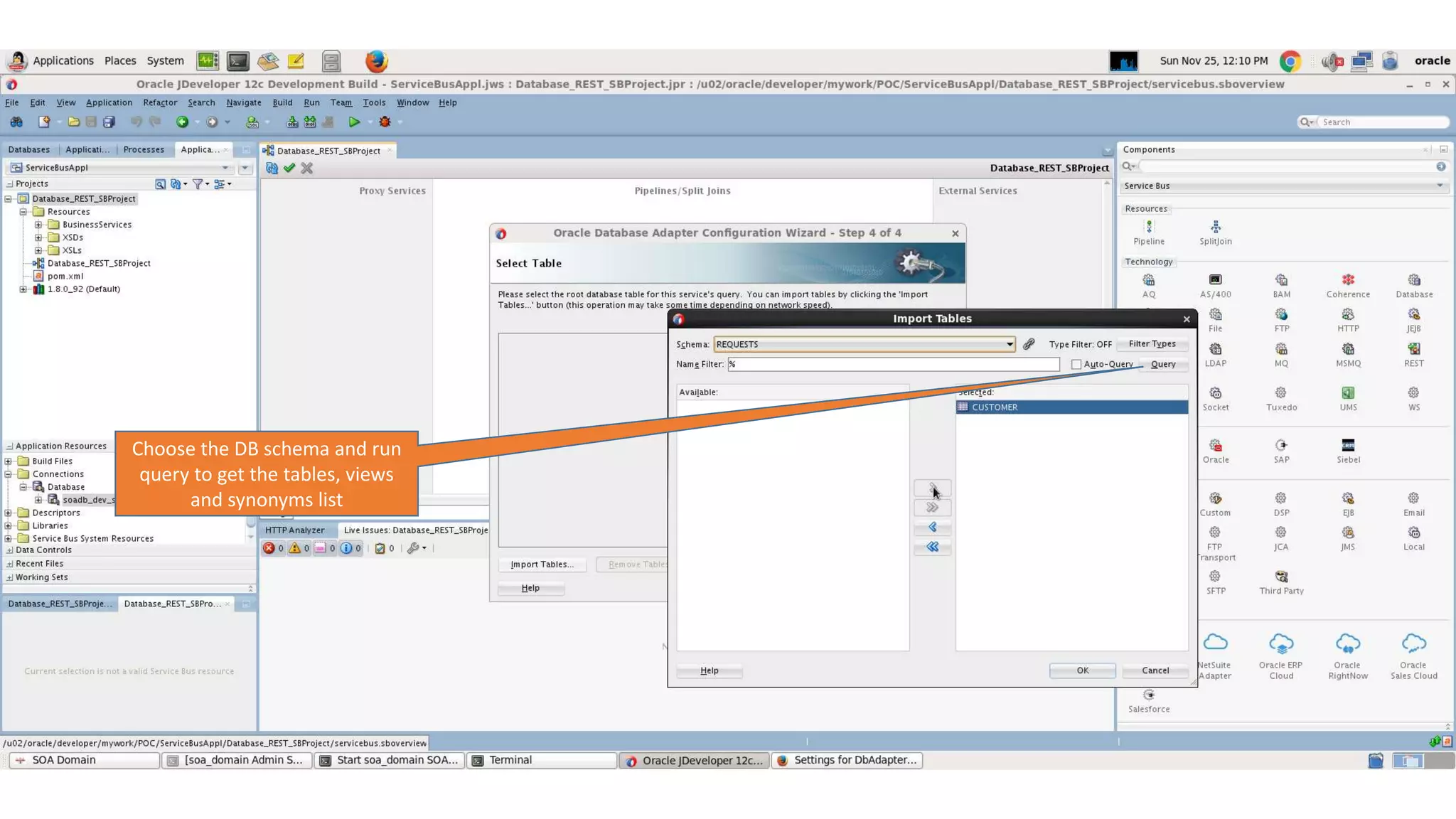The width and height of the screenshot is (1456, 819).
Task: Click the Oracle ERP Cloud adapter
Action: click(x=1281, y=644)
